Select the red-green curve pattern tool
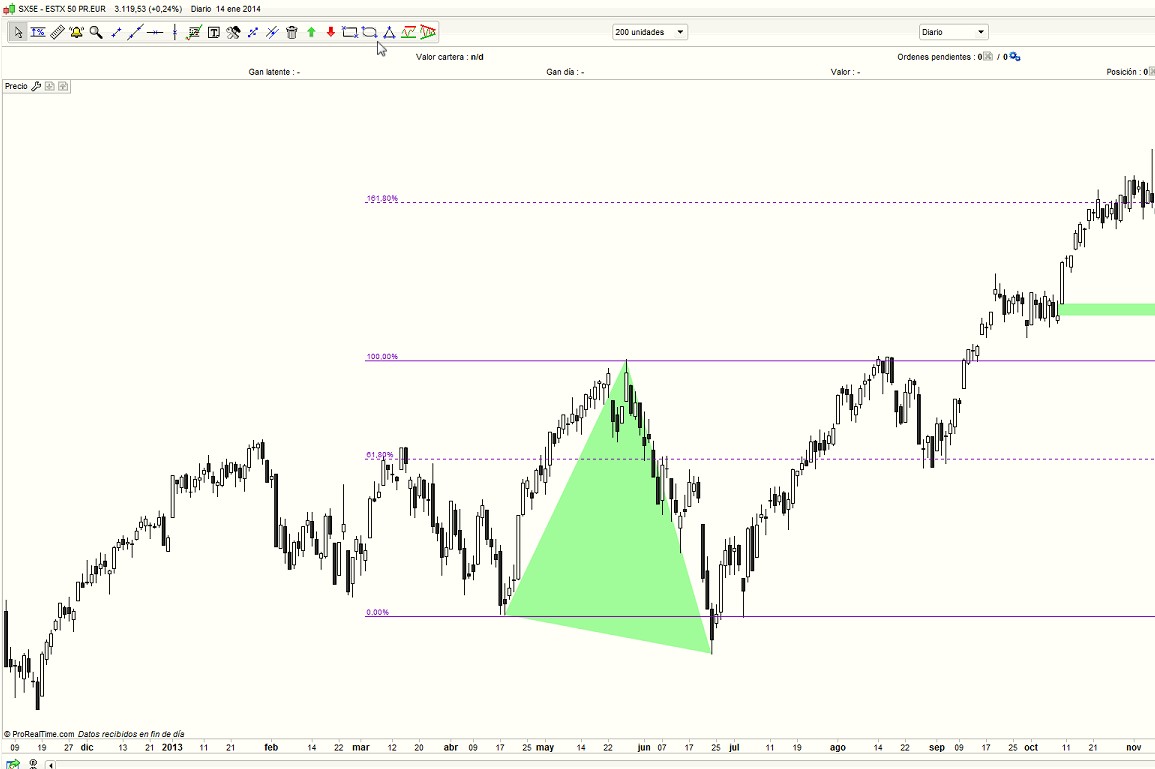1155x769 pixels. pos(409,32)
